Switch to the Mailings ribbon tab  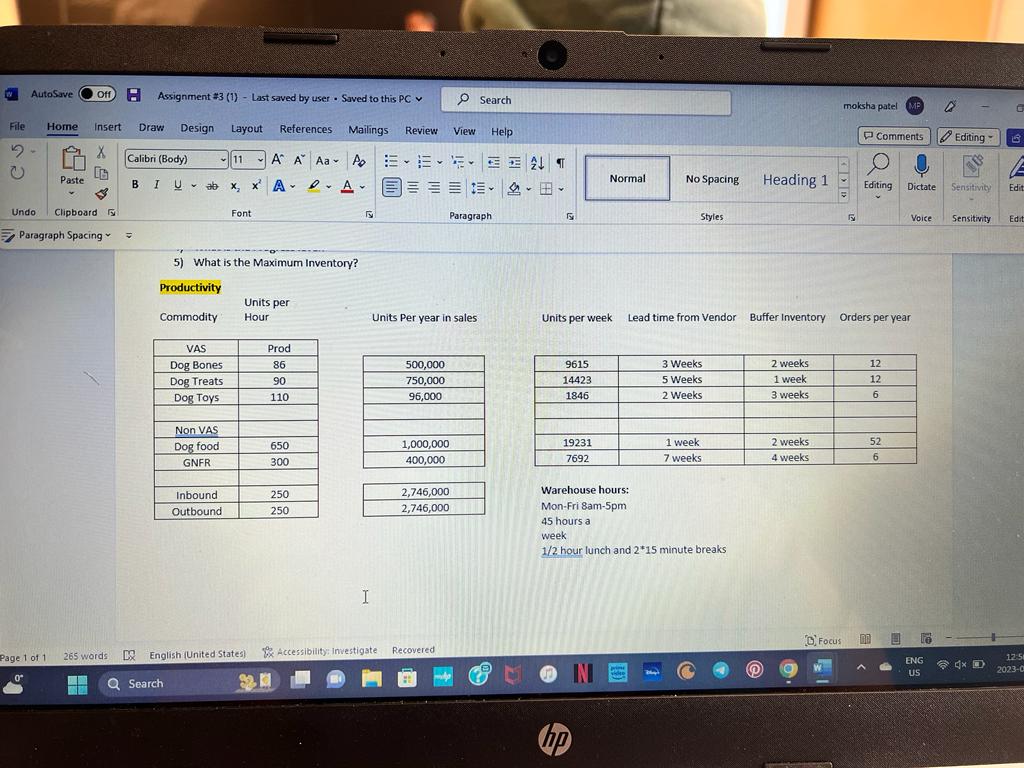pyautogui.click(x=368, y=129)
